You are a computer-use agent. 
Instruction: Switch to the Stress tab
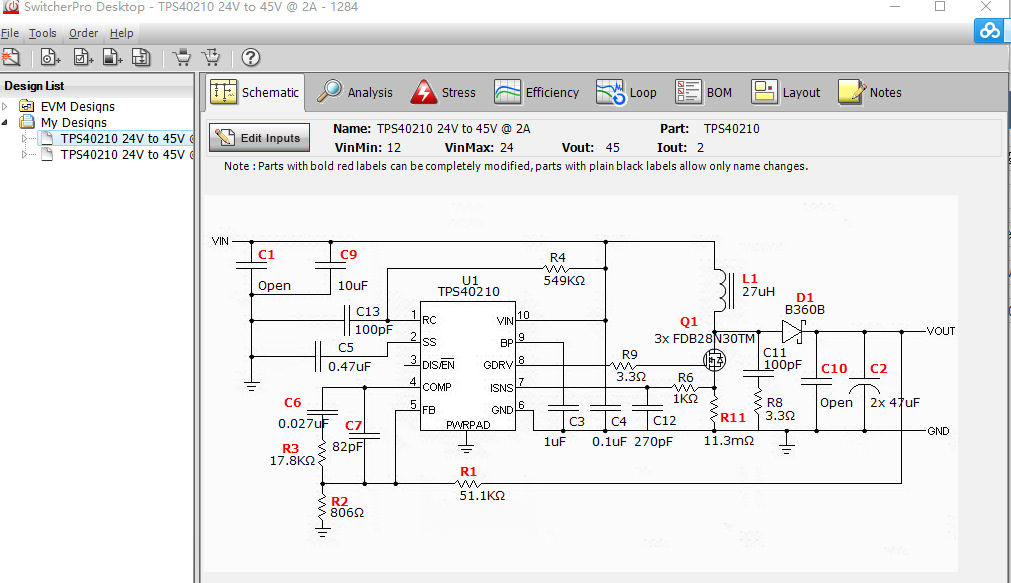[x=444, y=92]
